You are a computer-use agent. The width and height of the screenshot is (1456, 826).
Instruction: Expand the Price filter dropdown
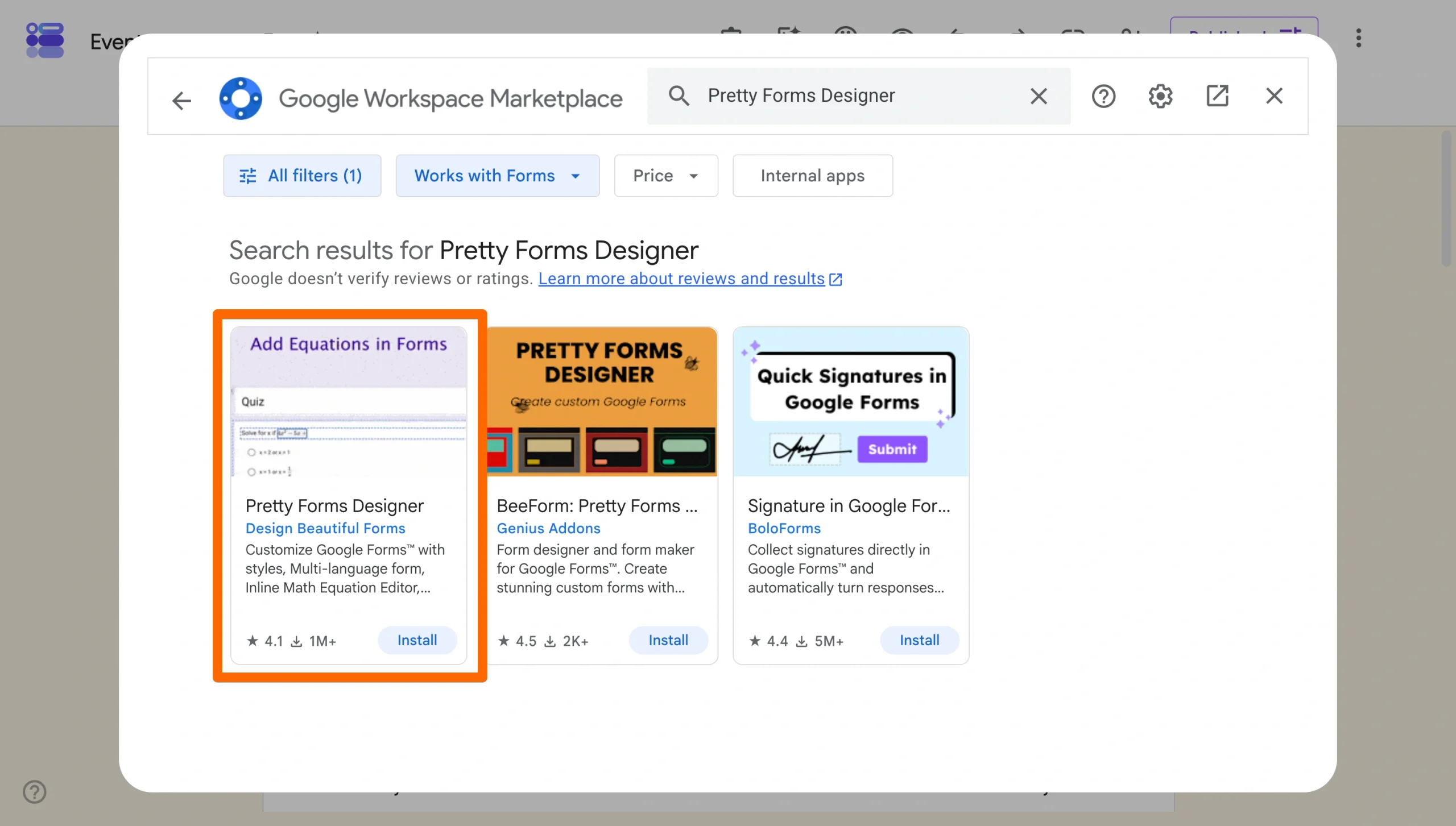coord(666,176)
